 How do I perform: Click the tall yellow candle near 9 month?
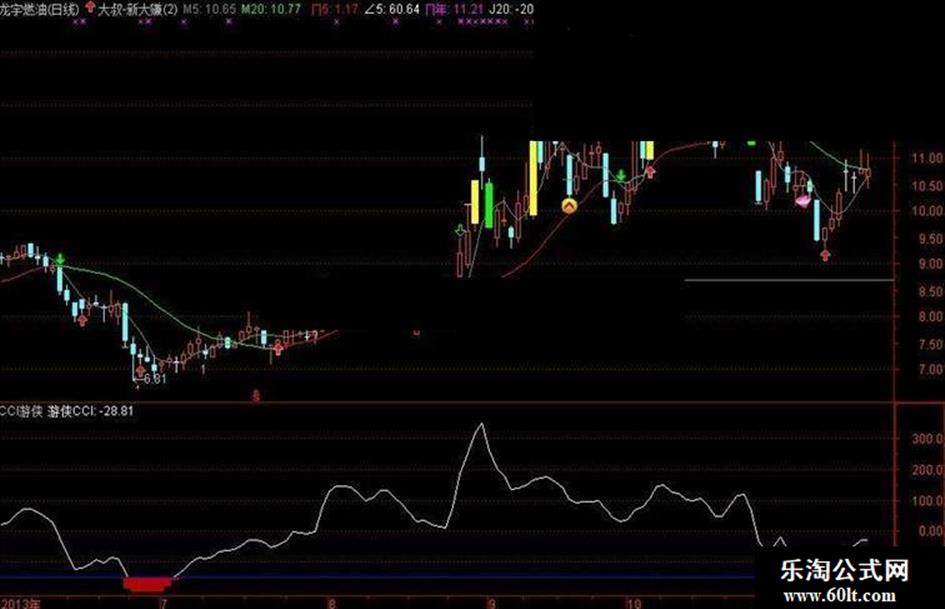(x=533, y=178)
